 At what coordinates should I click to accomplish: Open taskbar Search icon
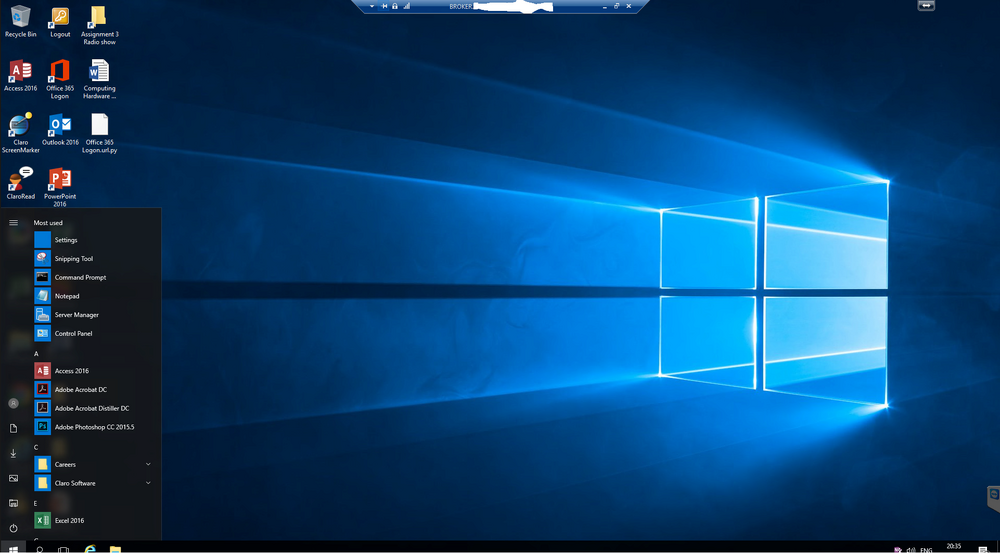pos(39,549)
